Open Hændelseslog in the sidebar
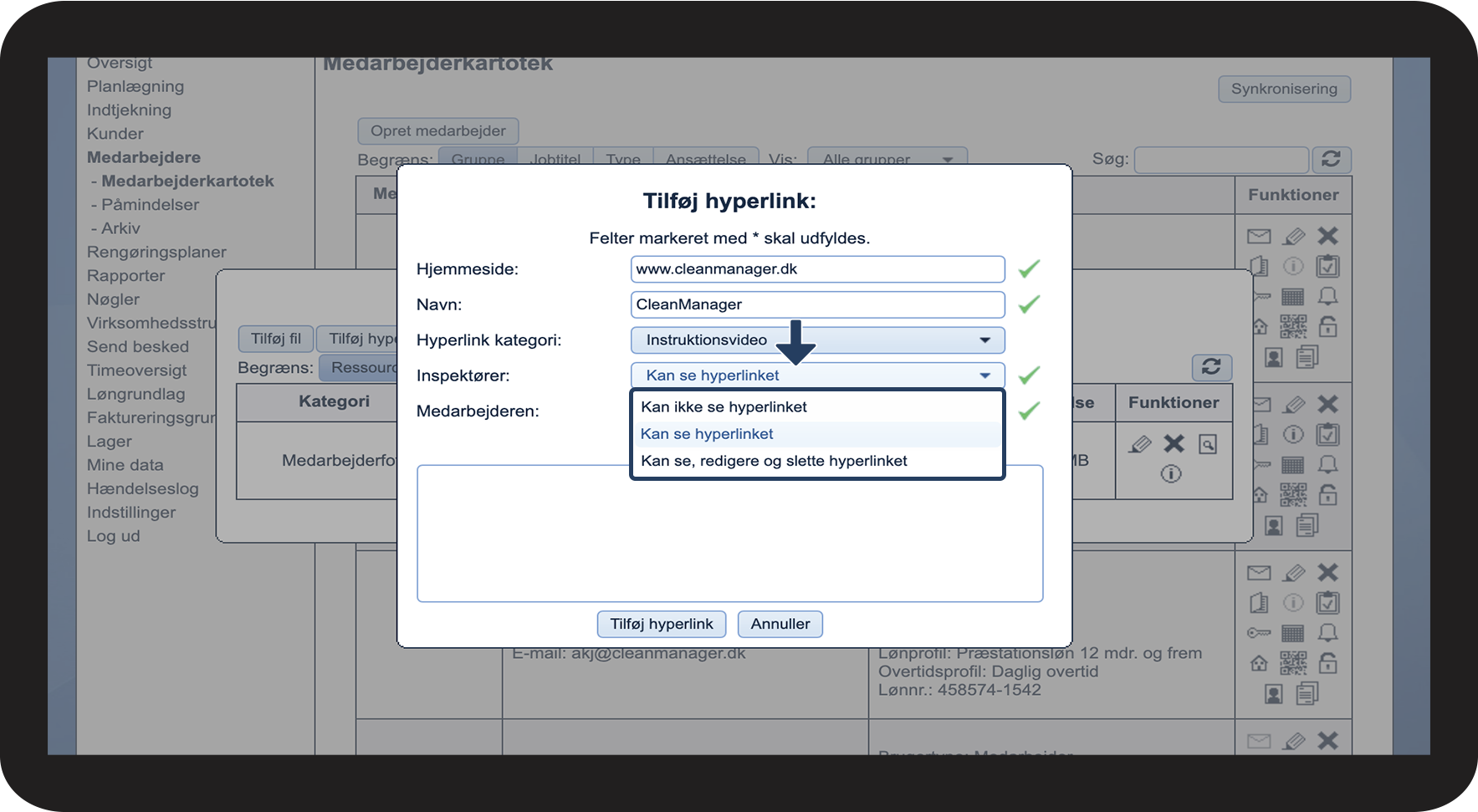 coord(143,488)
